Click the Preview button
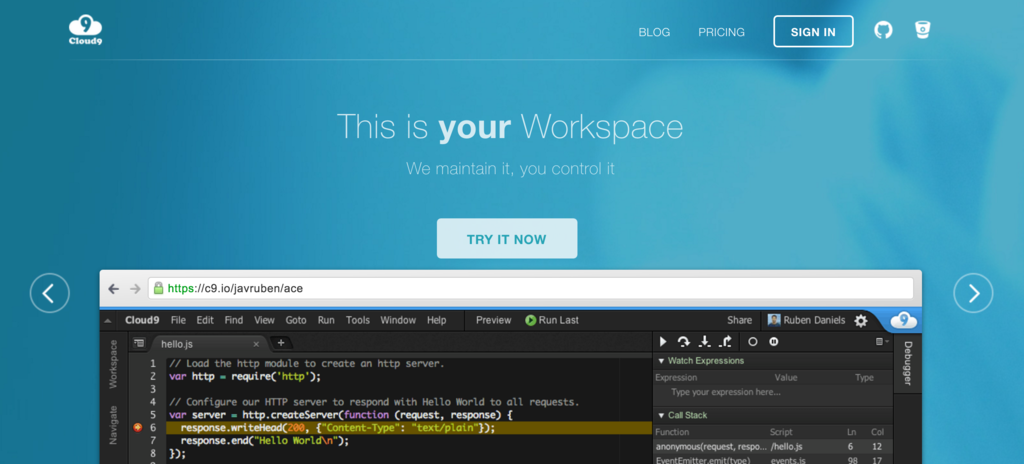The width and height of the screenshot is (1024, 464). 494,320
